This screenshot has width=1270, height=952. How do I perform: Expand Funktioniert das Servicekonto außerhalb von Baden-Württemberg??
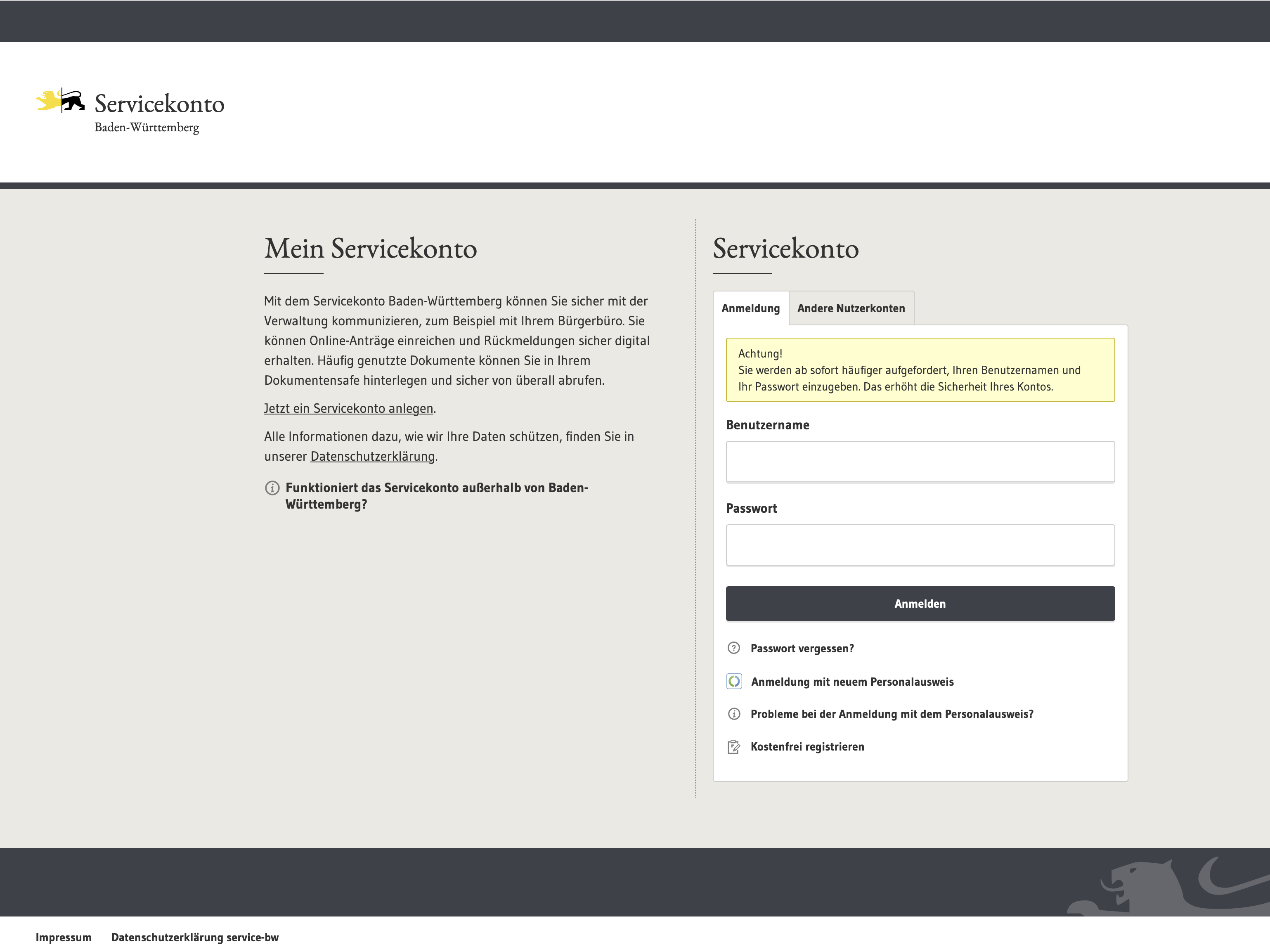pos(437,496)
